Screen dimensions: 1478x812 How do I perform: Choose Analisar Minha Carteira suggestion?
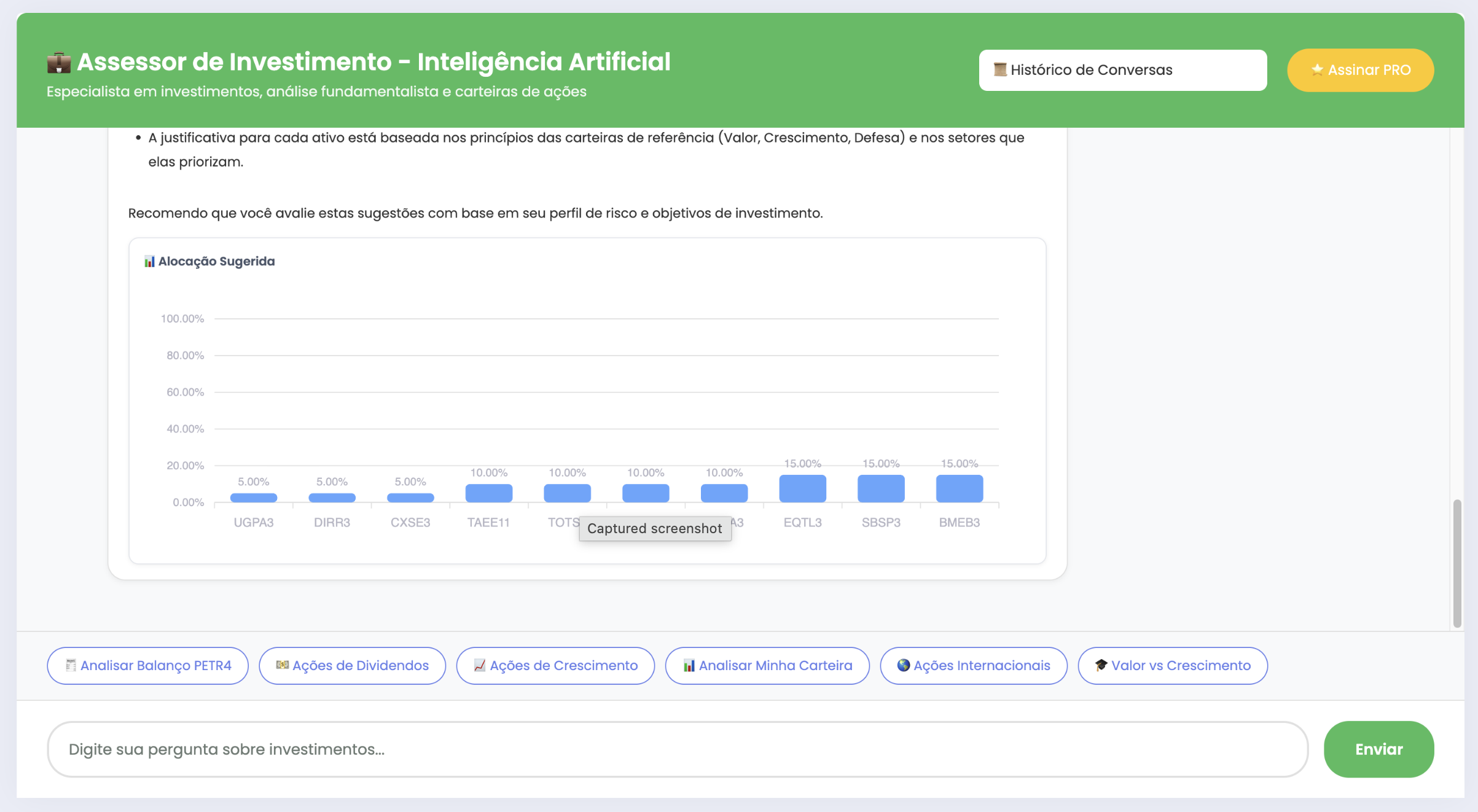coord(767,665)
